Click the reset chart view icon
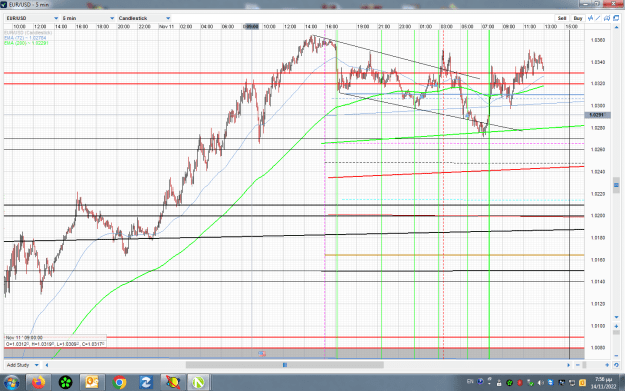 [616, 365]
